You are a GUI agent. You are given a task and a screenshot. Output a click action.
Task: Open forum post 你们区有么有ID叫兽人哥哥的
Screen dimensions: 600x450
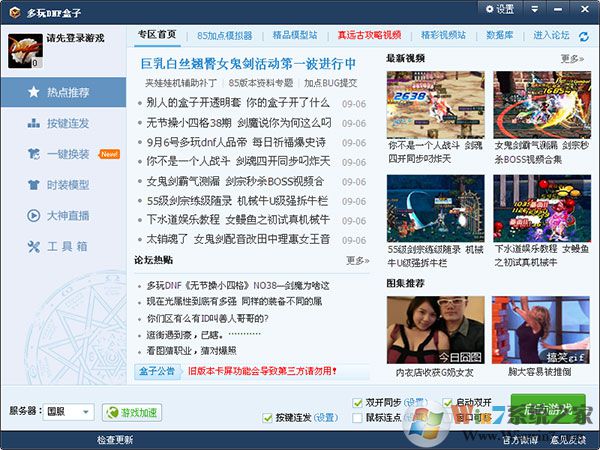[207, 318]
